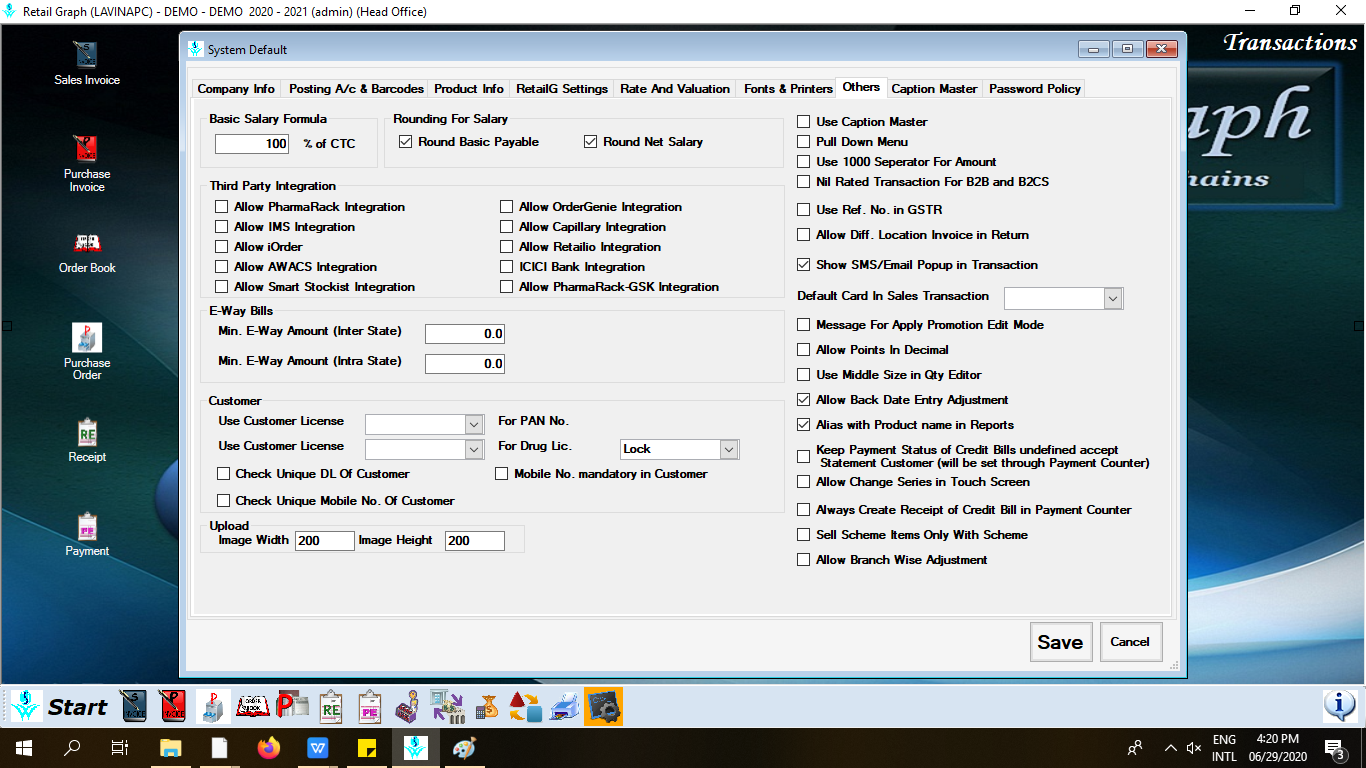Switch to the Company Info tab
The image size is (1366, 768).
tap(236, 89)
